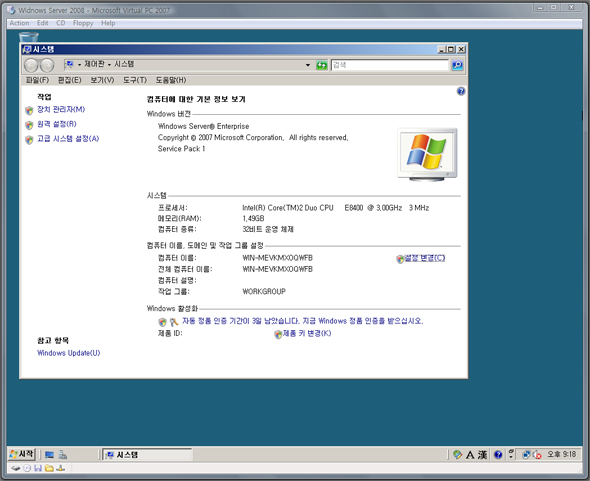This screenshot has height=481, width=590.
Task: Click the Korean/English input mode 'A' indicator
Action: pyautogui.click(x=470, y=455)
